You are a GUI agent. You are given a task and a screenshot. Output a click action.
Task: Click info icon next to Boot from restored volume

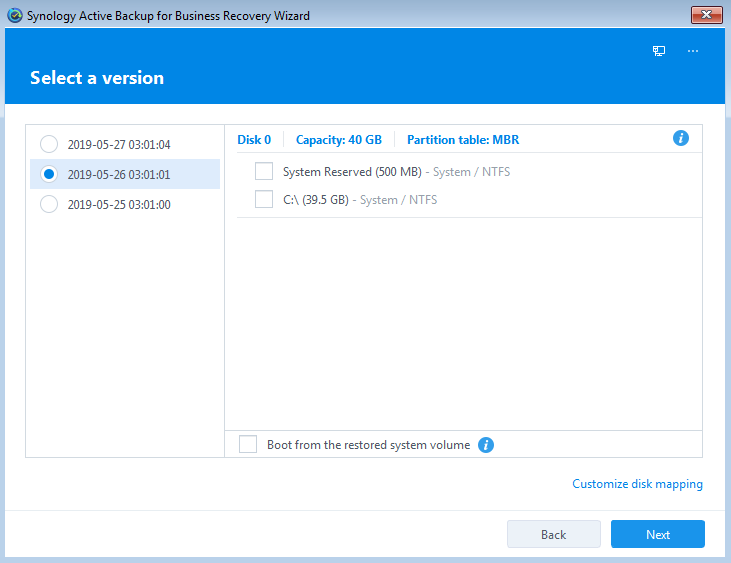click(x=486, y=445)
